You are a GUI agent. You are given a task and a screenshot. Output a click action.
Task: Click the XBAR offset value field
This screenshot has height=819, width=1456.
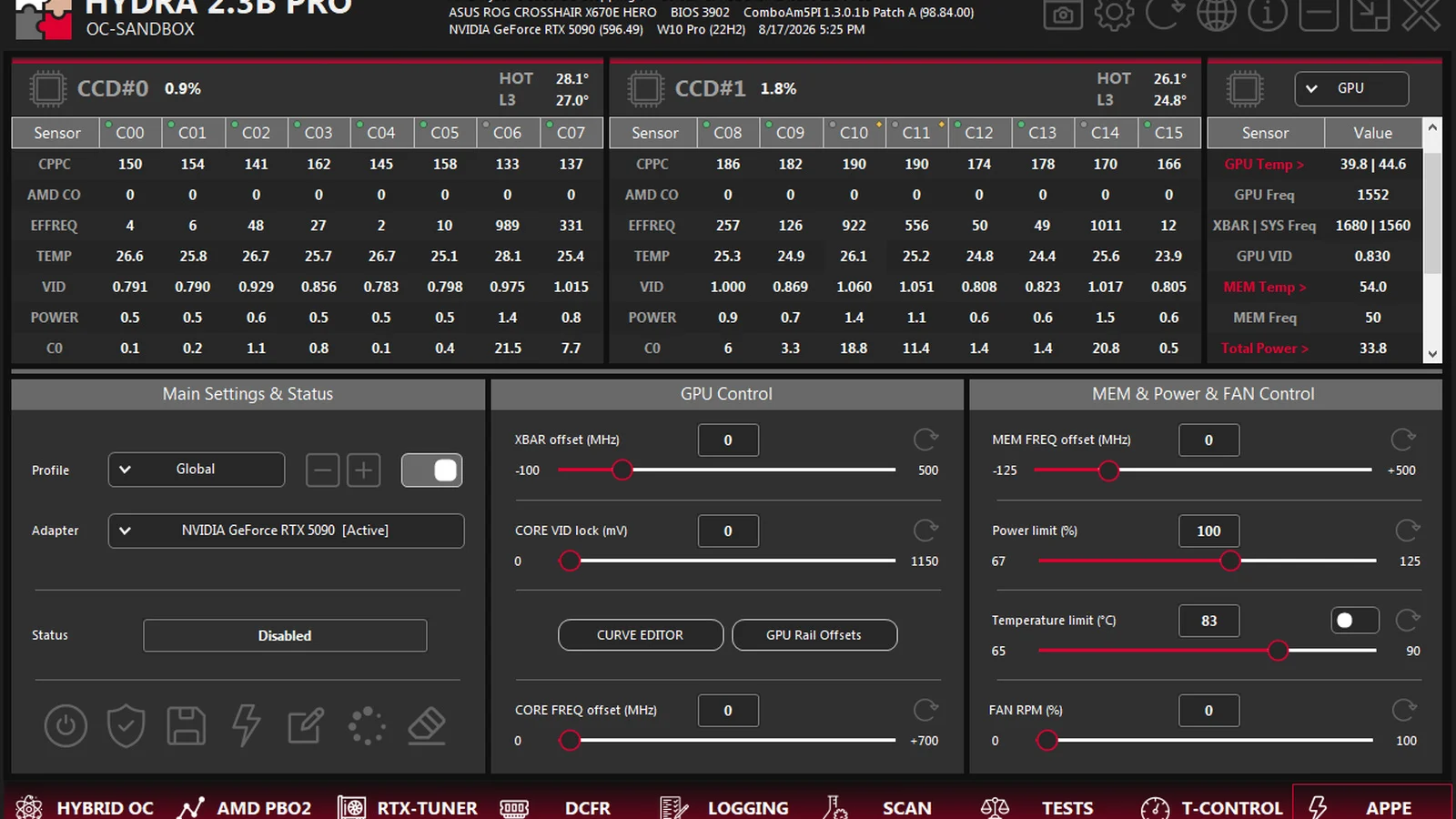[x=728, y=440]
